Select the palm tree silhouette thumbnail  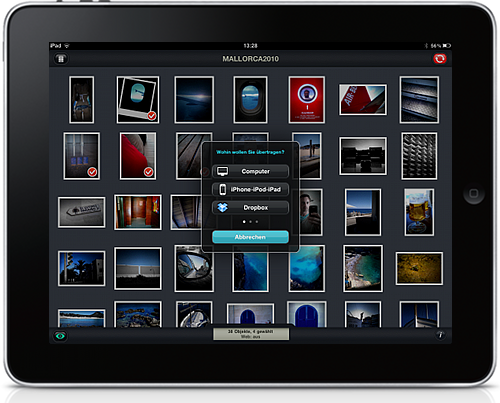[82, 269]
